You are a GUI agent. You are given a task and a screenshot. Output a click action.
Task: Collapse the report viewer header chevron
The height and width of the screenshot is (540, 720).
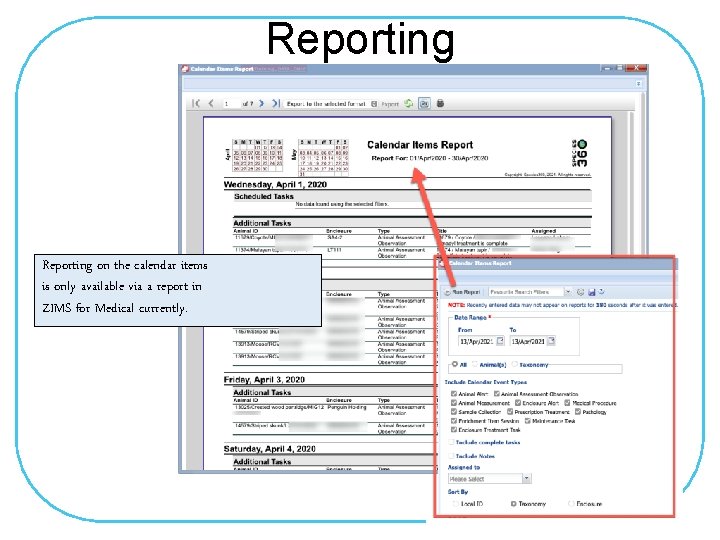pos(638,84)
